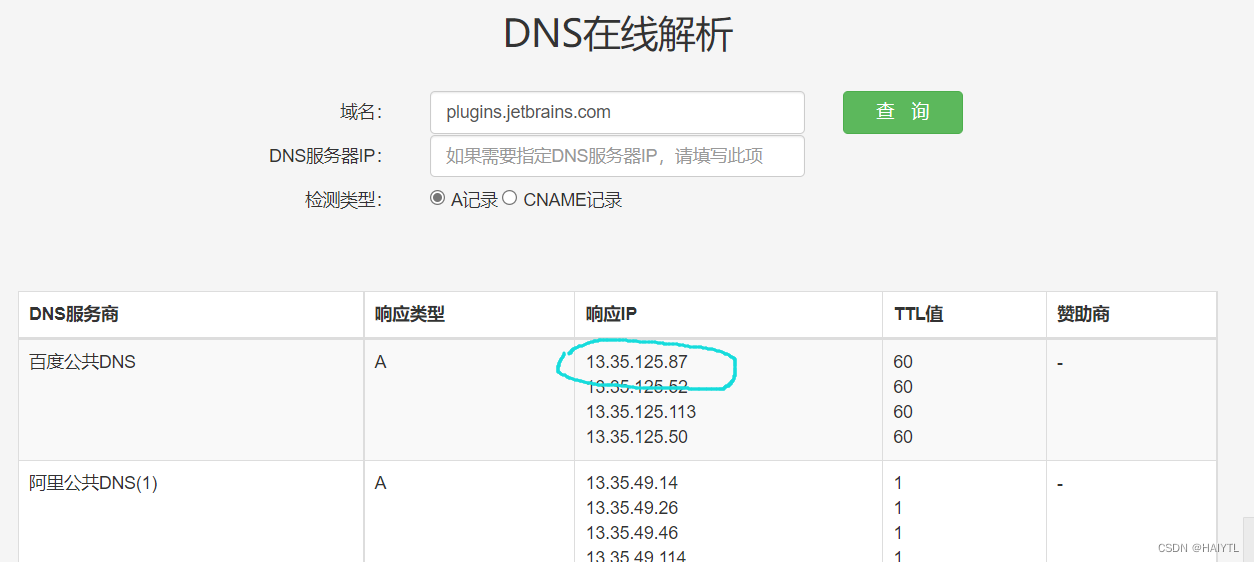
Task: Click the green 查询 query button
Action: tap(902, 112)
